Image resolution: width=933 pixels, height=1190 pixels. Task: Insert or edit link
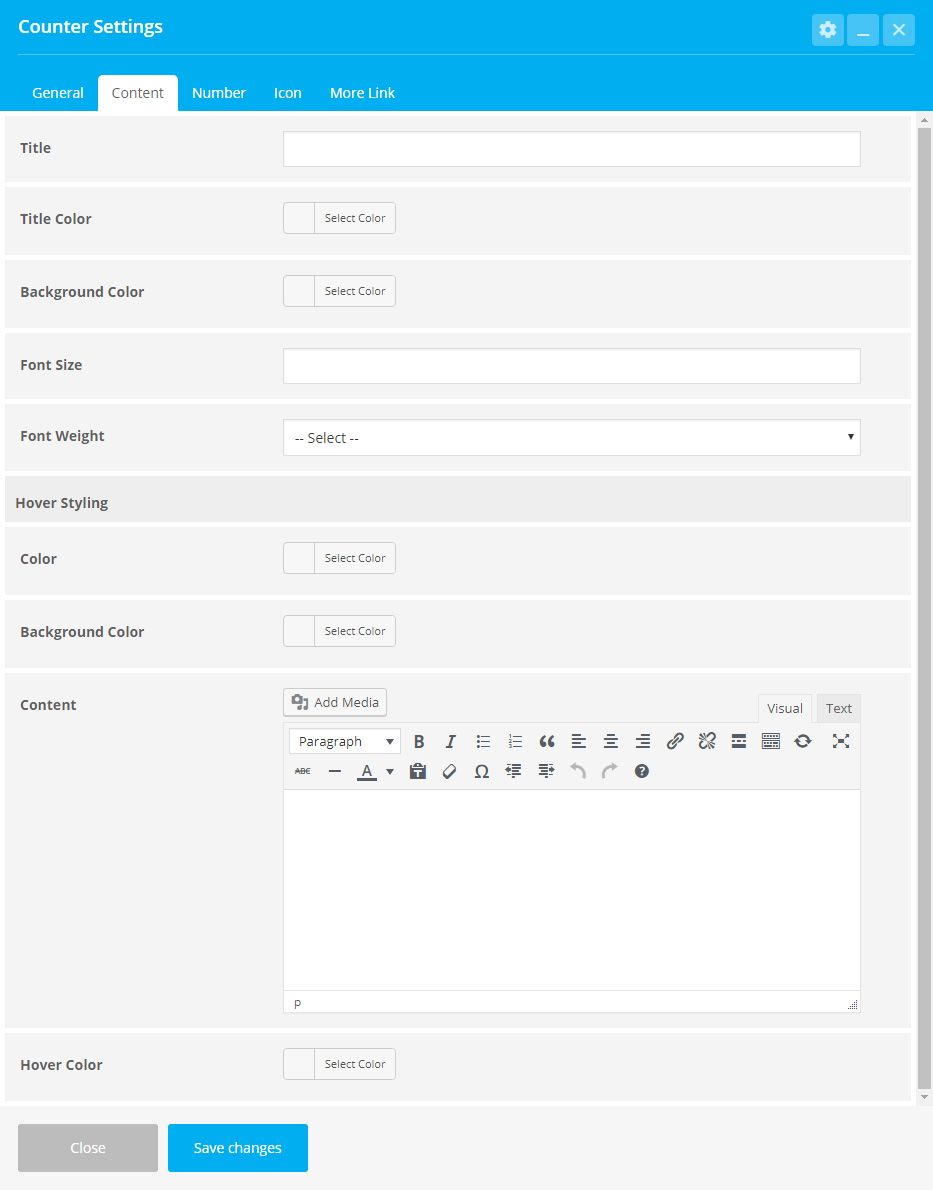pos(675,741)
